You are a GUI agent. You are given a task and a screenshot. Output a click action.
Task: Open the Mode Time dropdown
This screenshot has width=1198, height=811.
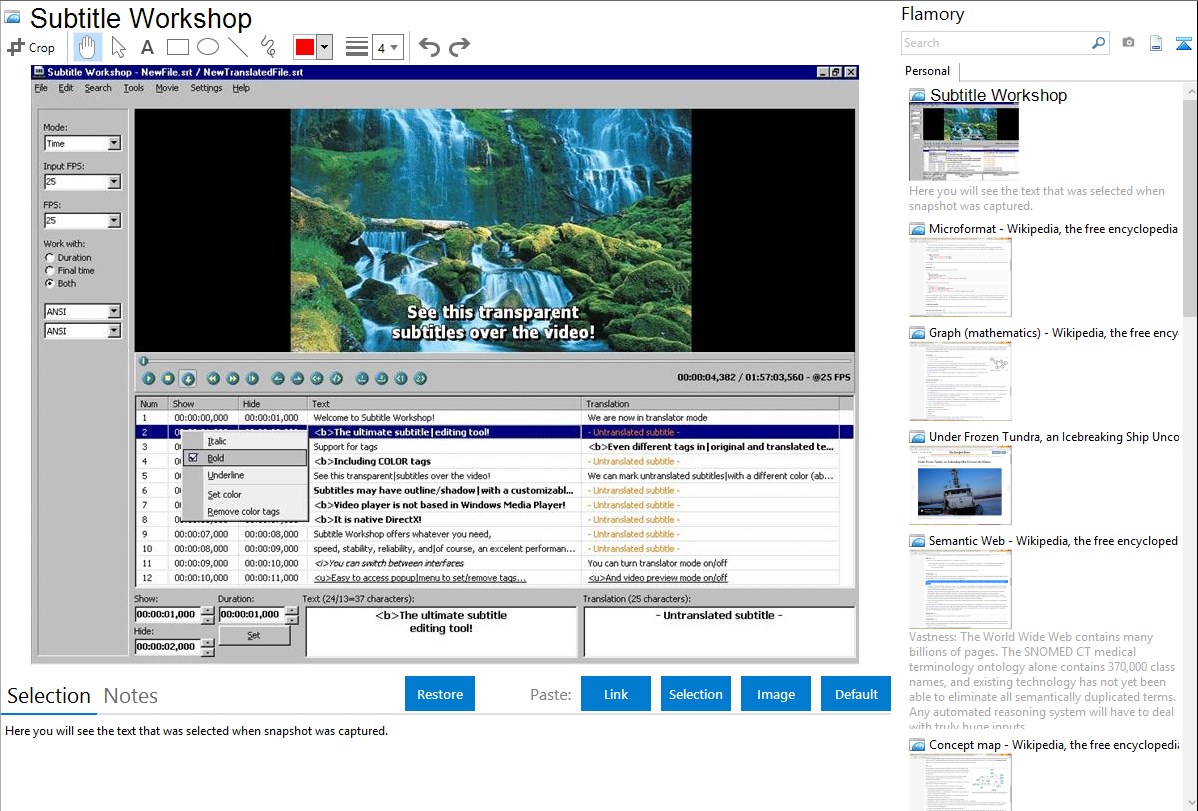(x=113, y=144)
